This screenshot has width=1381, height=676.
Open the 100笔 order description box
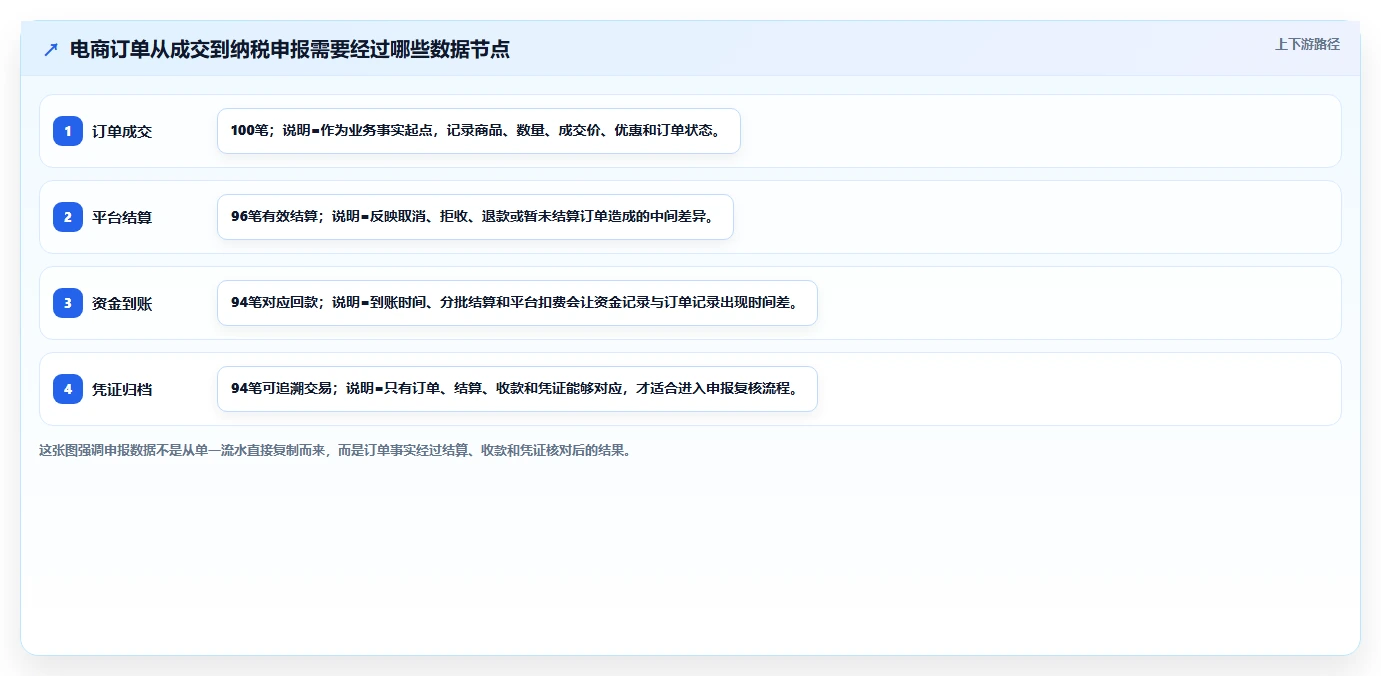pos(478,131)
